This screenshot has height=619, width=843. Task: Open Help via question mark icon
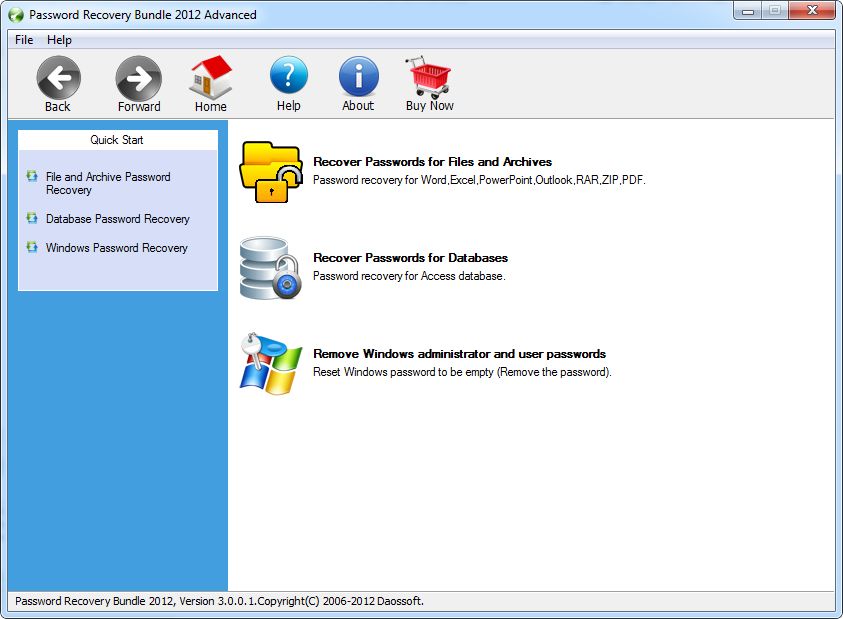(288, 76)
